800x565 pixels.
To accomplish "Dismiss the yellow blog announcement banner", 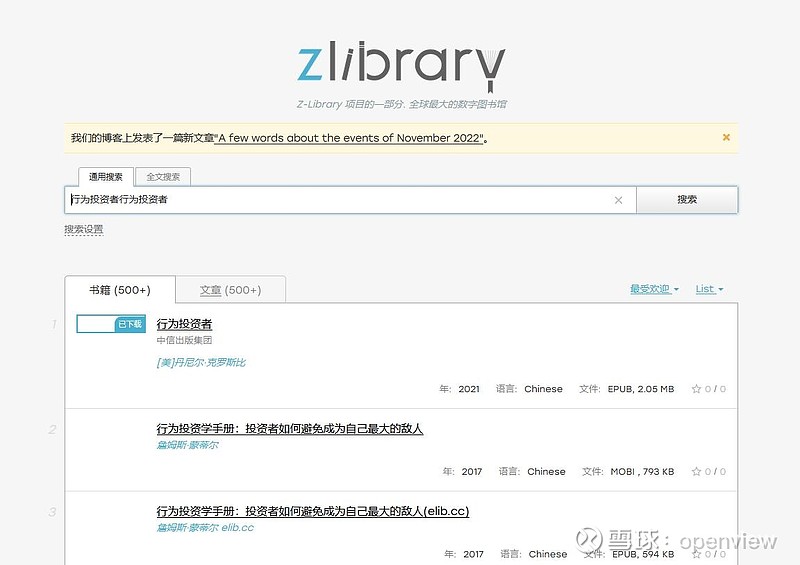I will coord(726,137).
